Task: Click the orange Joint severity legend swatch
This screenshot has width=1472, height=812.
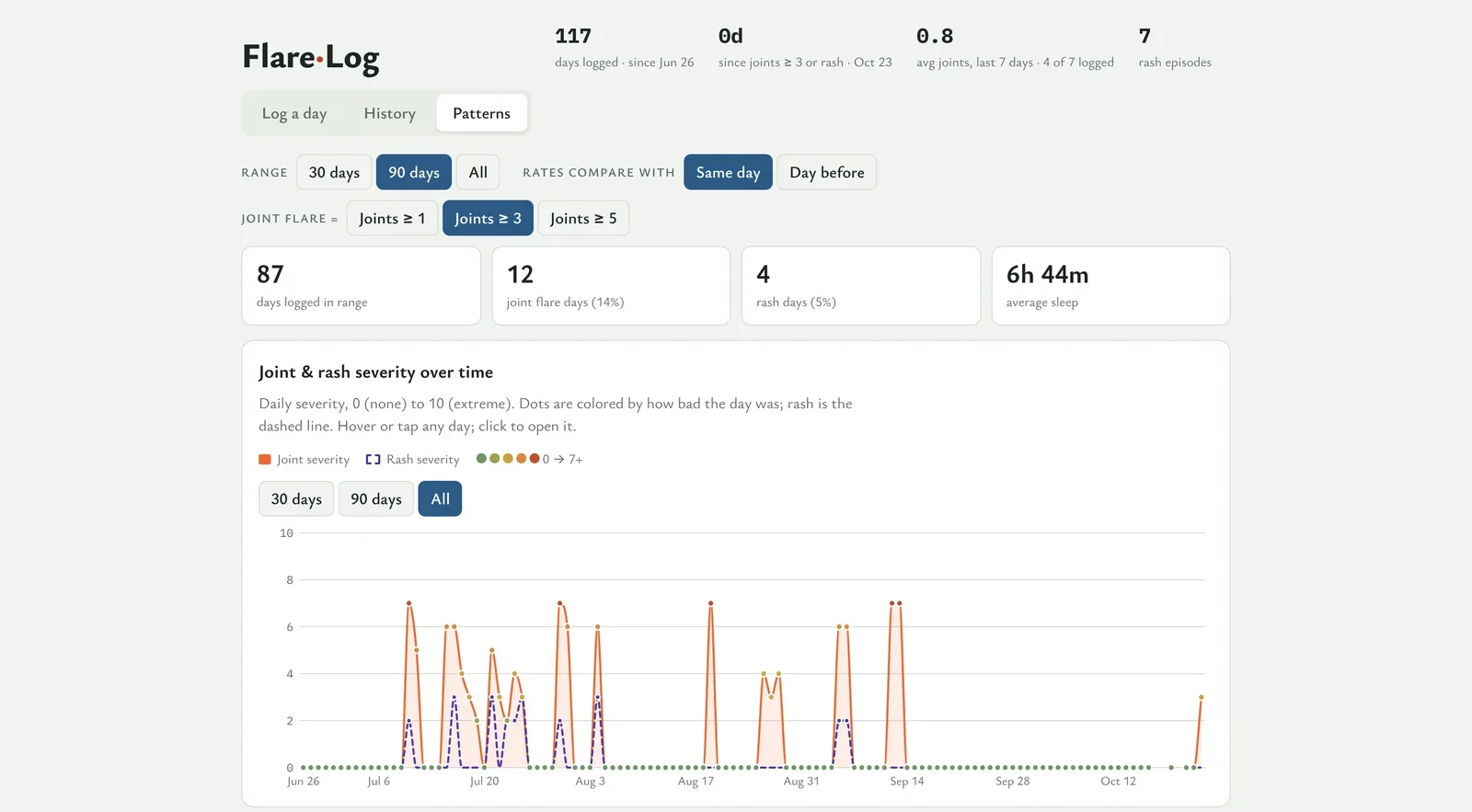Action: pyautogui.click(x=265, y=459)
